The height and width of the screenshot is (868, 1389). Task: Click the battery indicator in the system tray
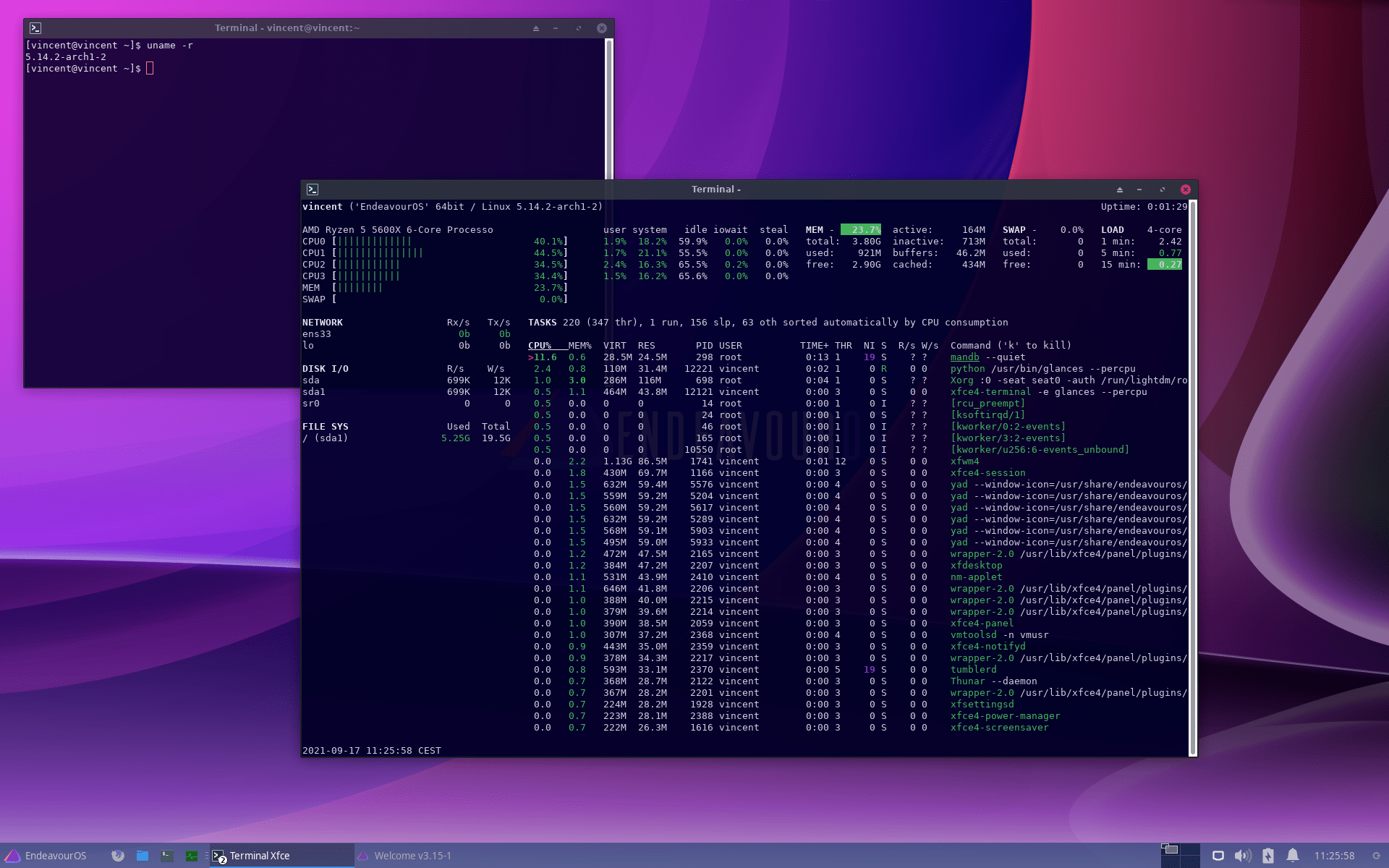pos(1268,856)
